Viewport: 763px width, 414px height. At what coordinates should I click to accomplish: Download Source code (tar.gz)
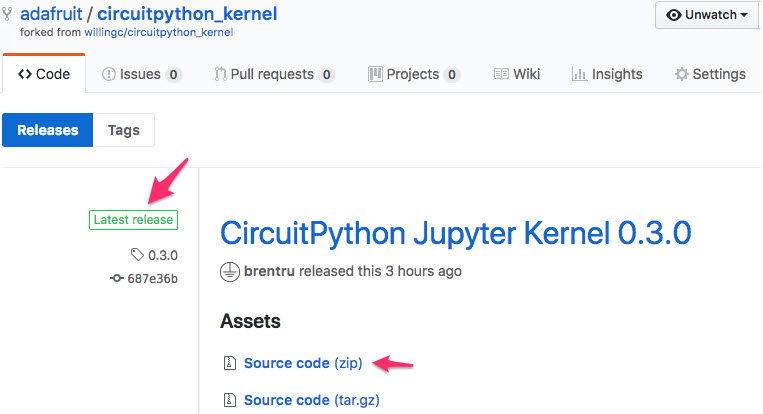311,400
